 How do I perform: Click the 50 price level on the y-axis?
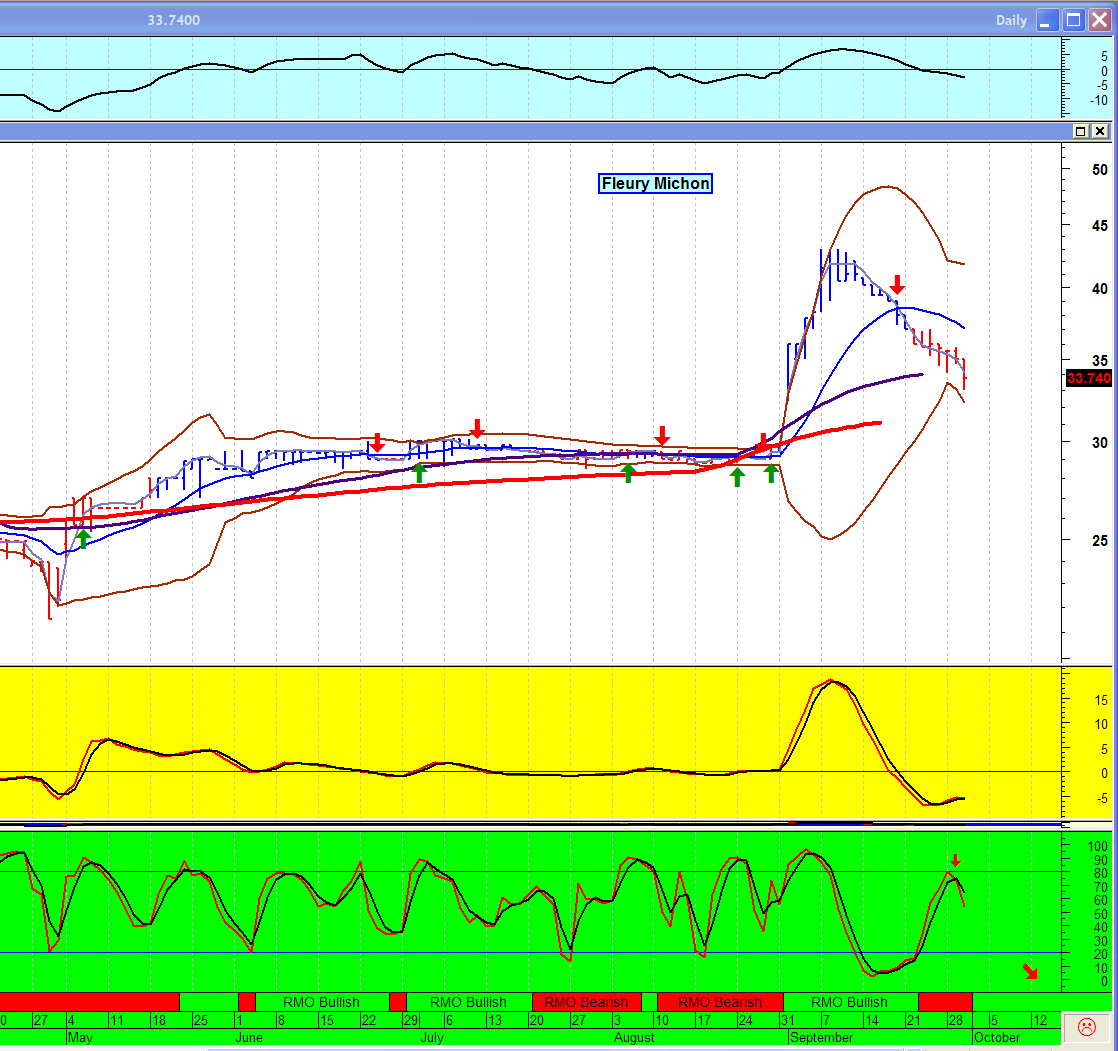click(1099, 170)
